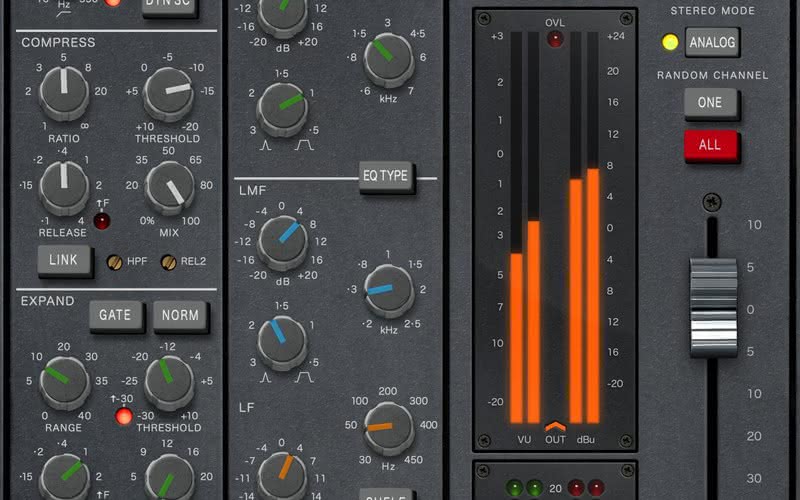Toggle the compressor LINK button
The width and height of the screenshot is (800, 500).
click(x=64, y=260)
